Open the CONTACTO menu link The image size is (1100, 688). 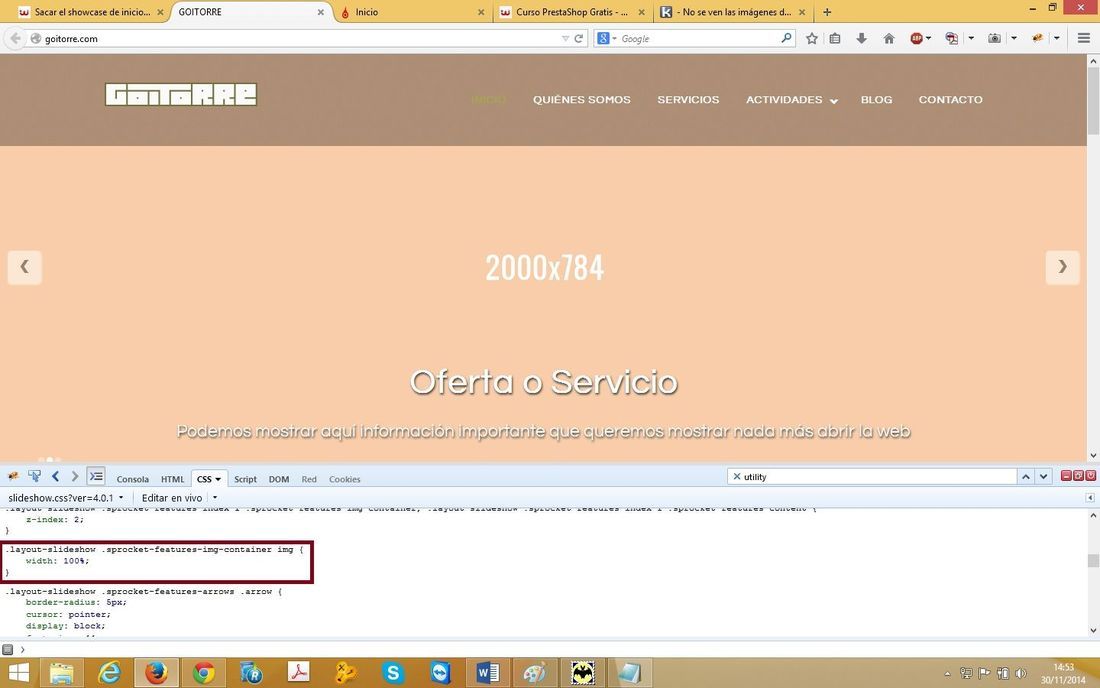(x=951, y=100)
